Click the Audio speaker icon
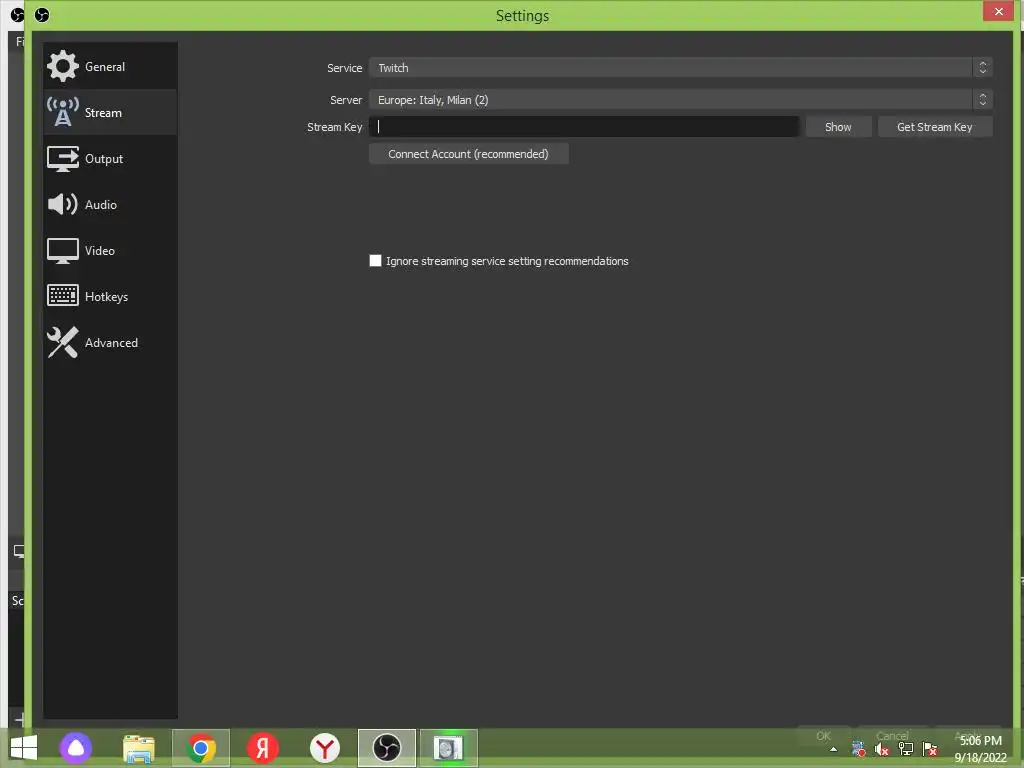This screenshot has height=768, width=1024. click(x=63, y=204)
